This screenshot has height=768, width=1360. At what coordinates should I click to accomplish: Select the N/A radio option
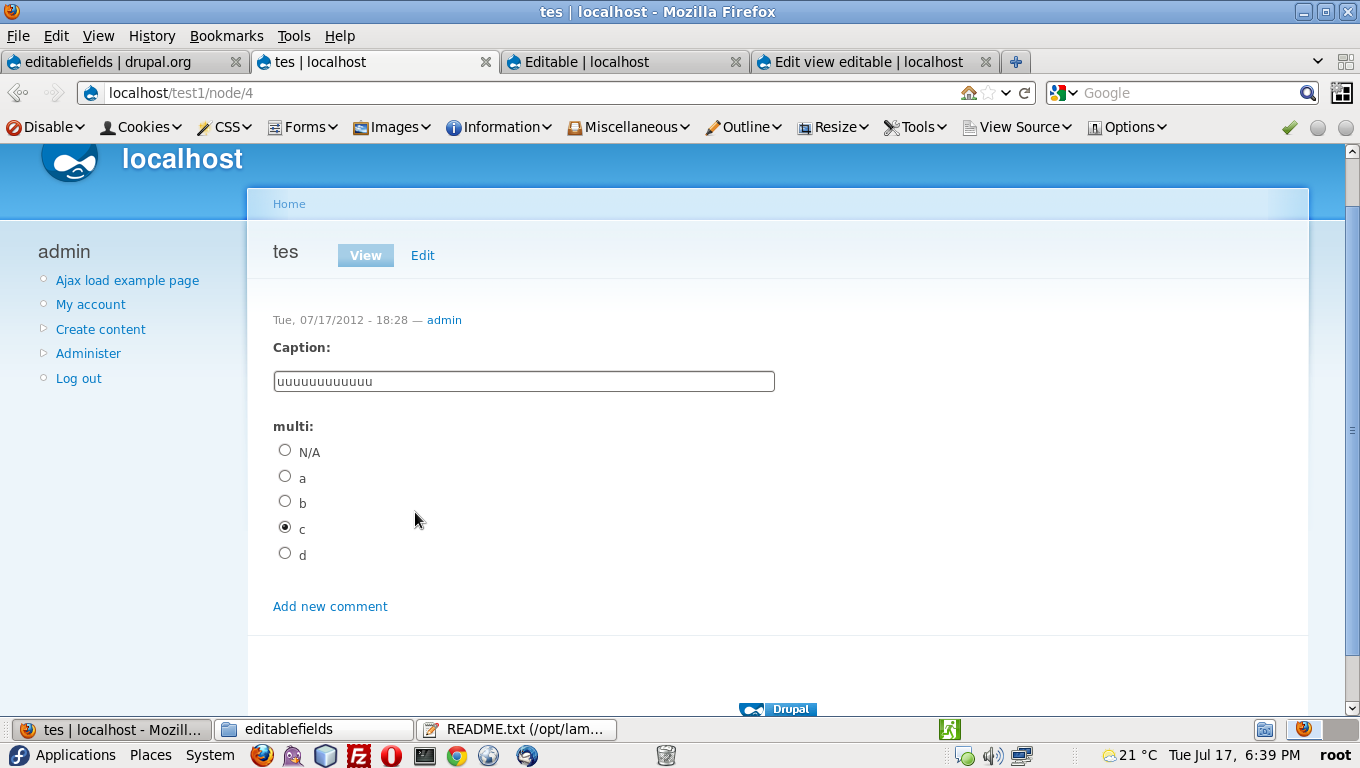pyautogui.click(x=285, y=451)
